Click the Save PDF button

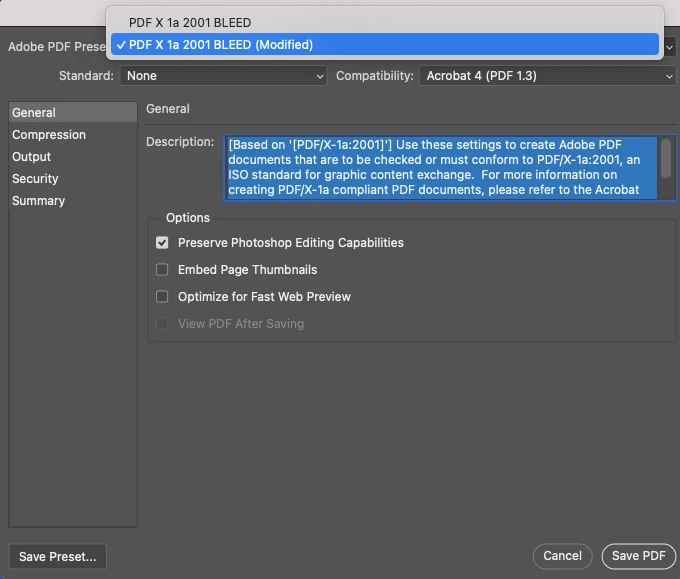[x=638, y=556]
